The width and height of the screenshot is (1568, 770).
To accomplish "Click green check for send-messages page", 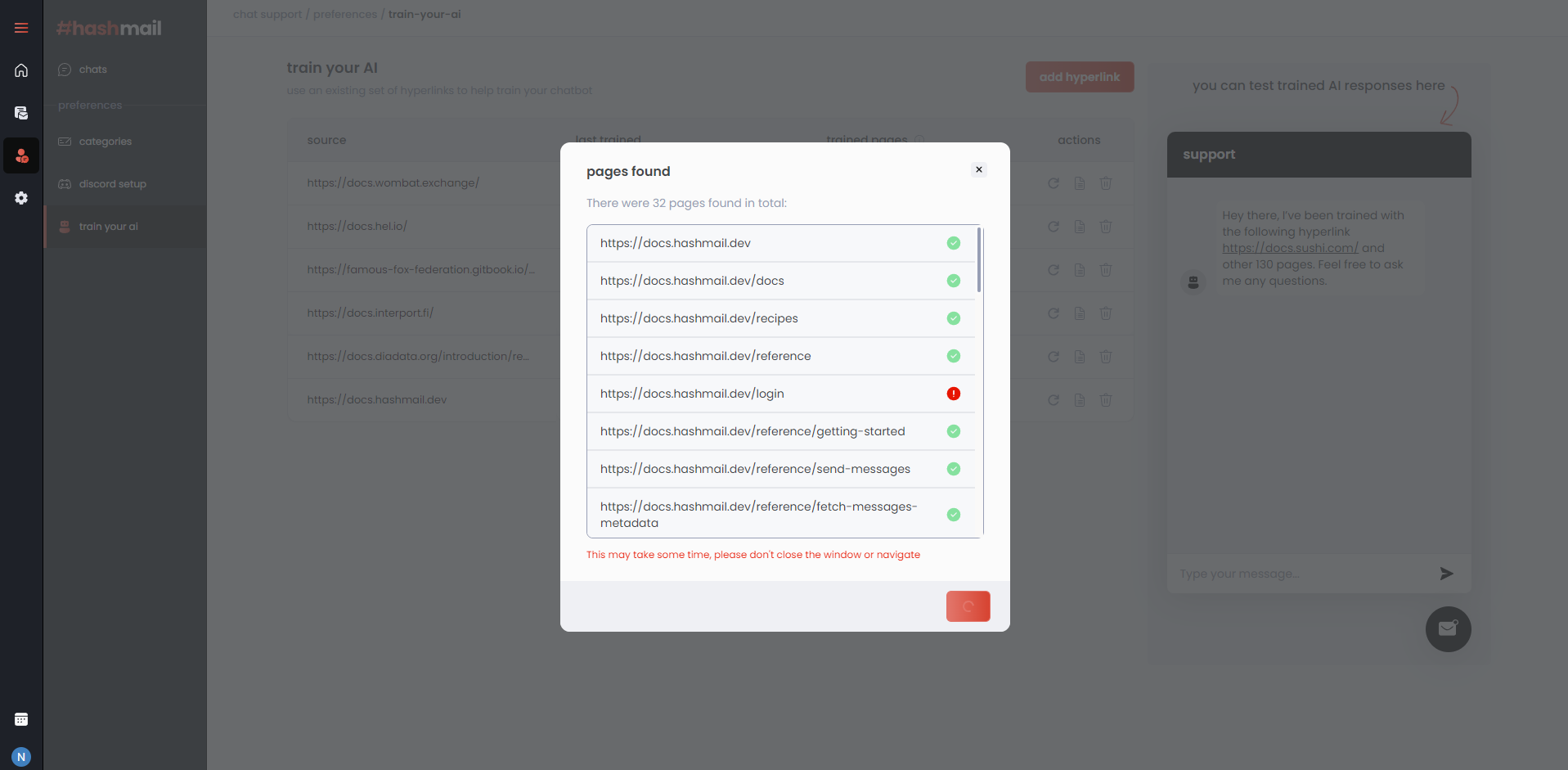I will [954, 469].
